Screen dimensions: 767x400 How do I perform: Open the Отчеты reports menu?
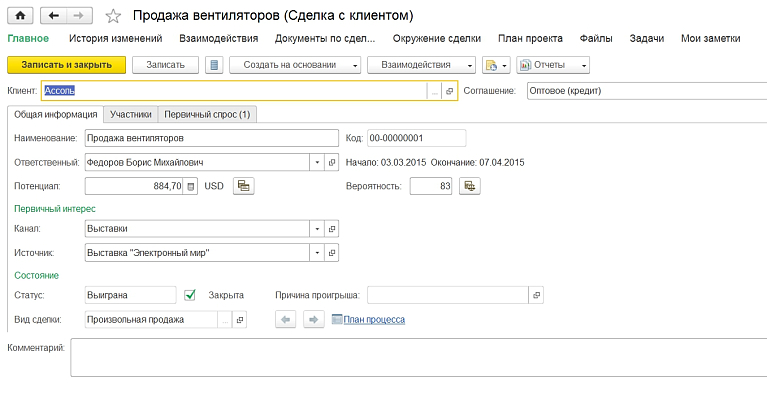[553, 65]
